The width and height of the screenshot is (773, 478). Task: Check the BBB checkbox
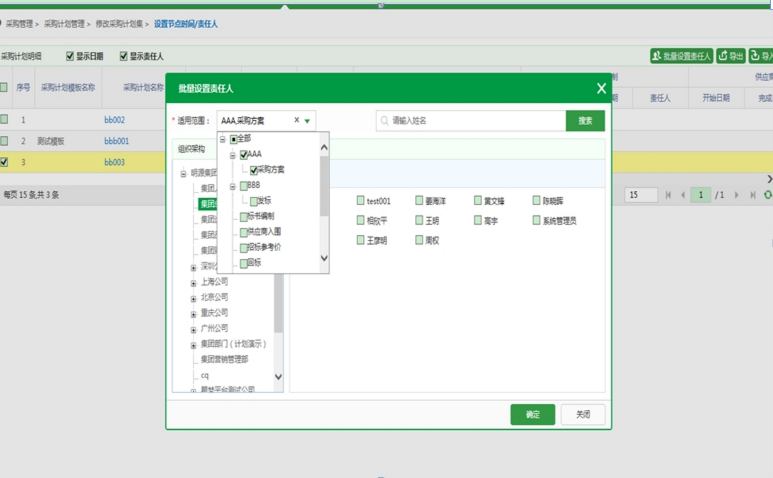click(244, 186)
